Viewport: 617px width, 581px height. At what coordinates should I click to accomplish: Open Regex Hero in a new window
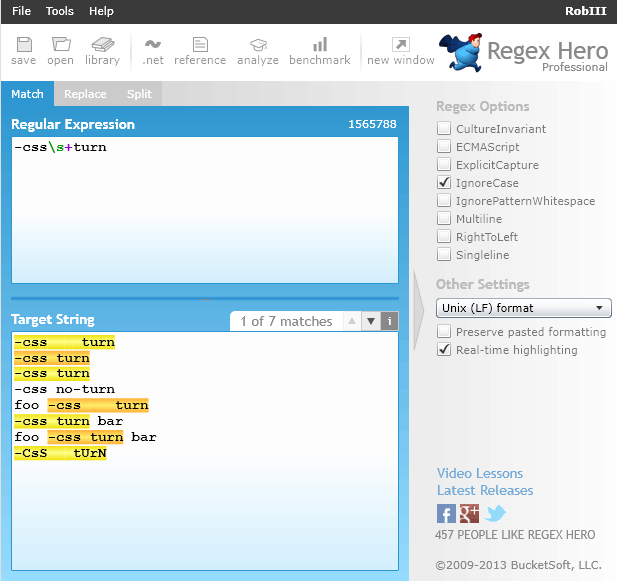[401, 51]
